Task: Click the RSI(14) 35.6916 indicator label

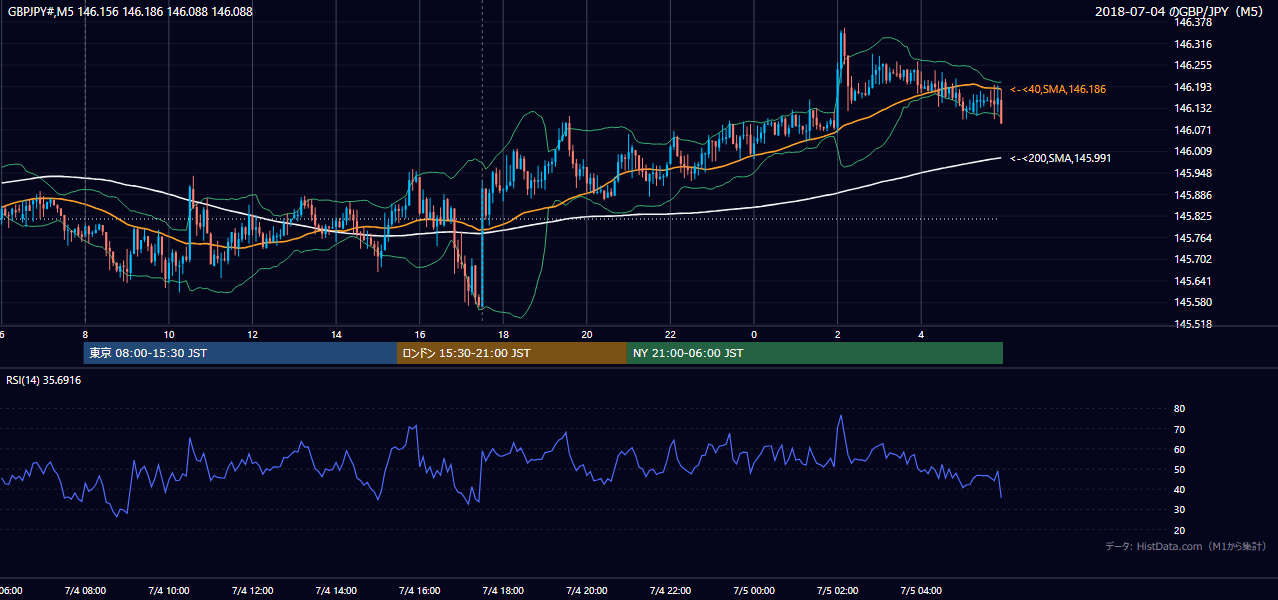Action: (44, 380)
